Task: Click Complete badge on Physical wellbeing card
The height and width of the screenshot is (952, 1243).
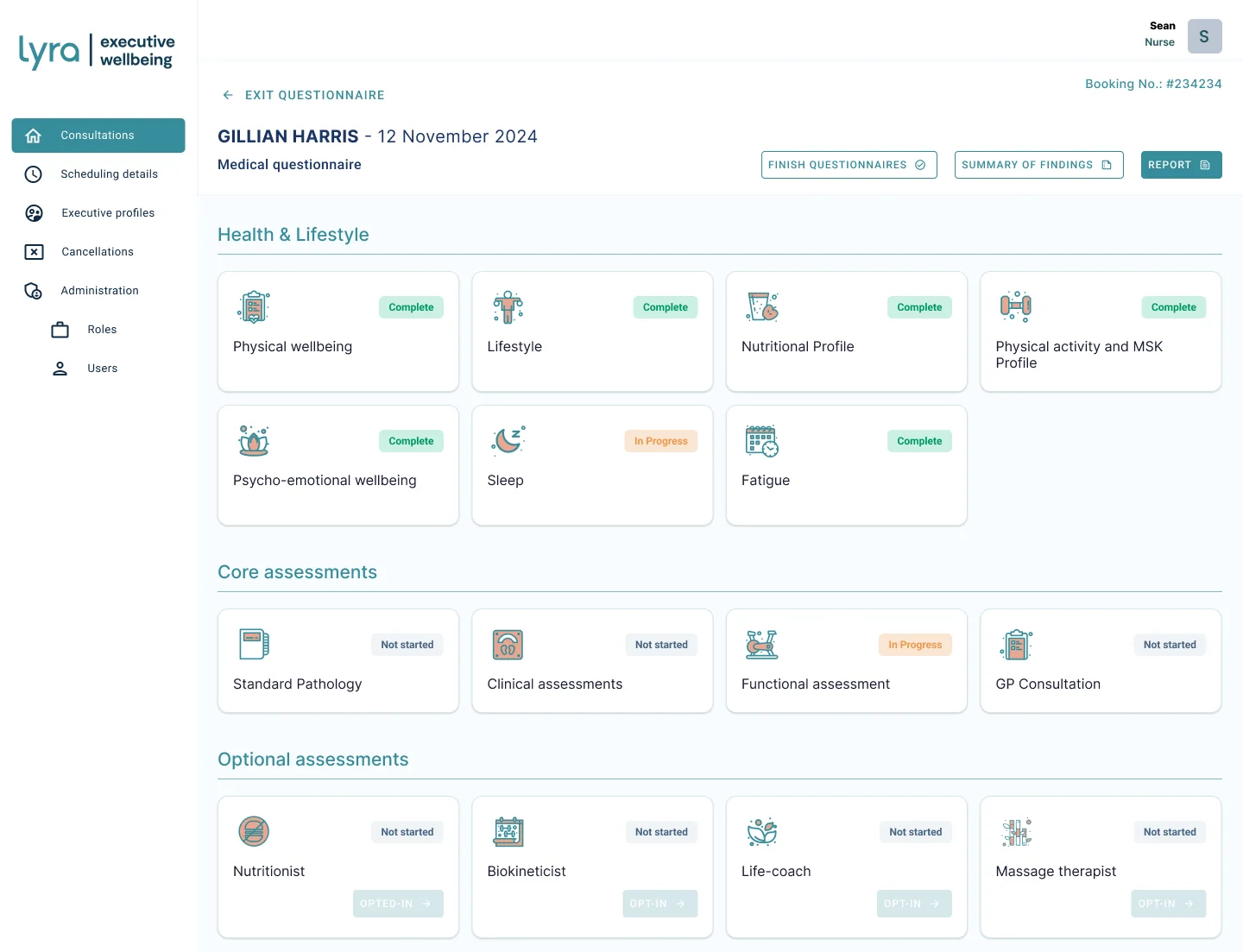Action: [x=411, y=307]
